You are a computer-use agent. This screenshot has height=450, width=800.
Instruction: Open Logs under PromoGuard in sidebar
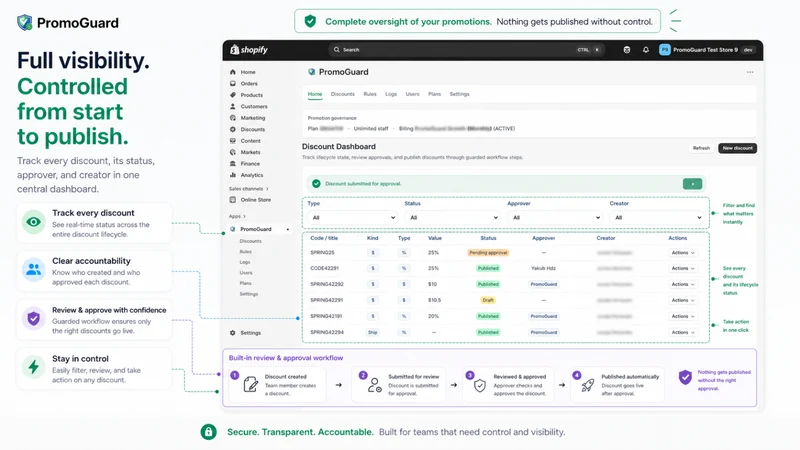tap(245, 262)
